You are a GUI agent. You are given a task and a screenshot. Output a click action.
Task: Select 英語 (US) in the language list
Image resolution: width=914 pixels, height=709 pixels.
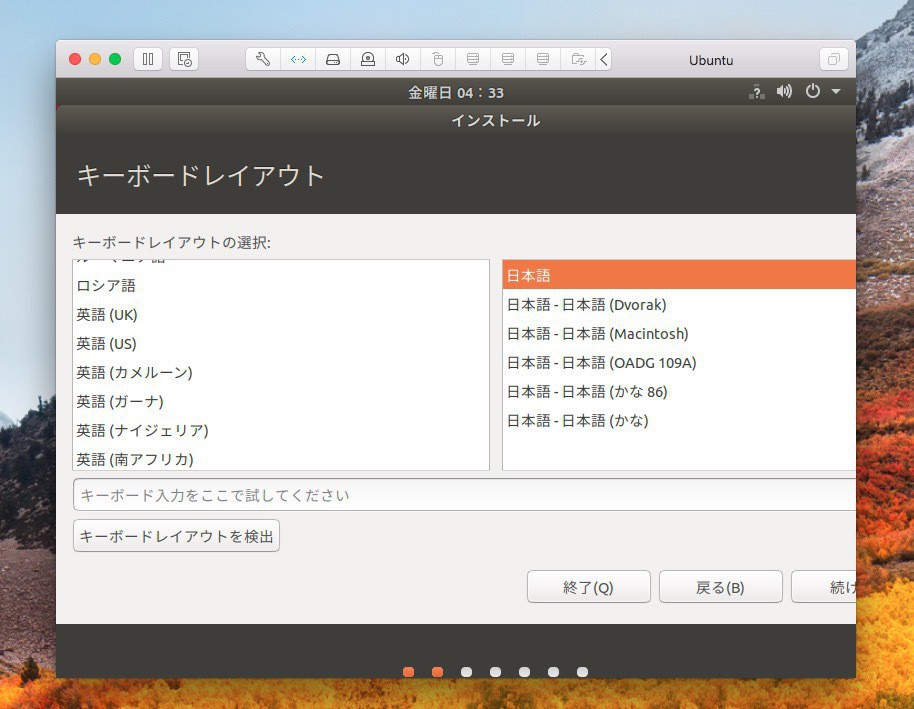pyautogui.click(x=107, y=343)
